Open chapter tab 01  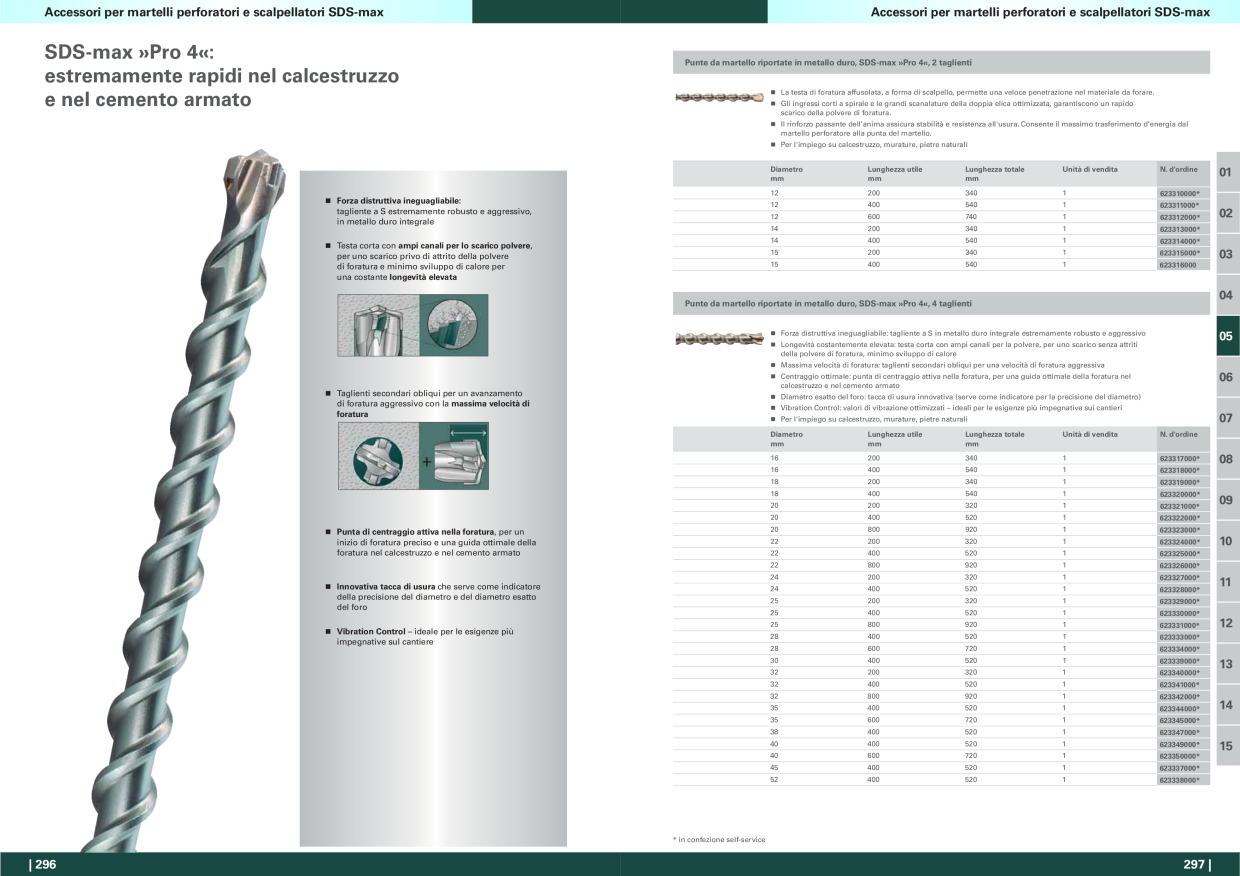pos(1227,172)
